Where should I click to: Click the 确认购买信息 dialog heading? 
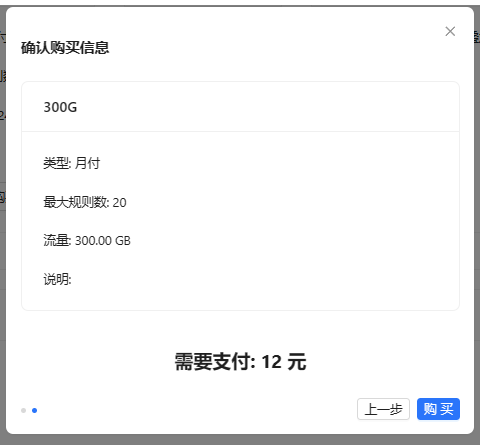tap(65, 48)
